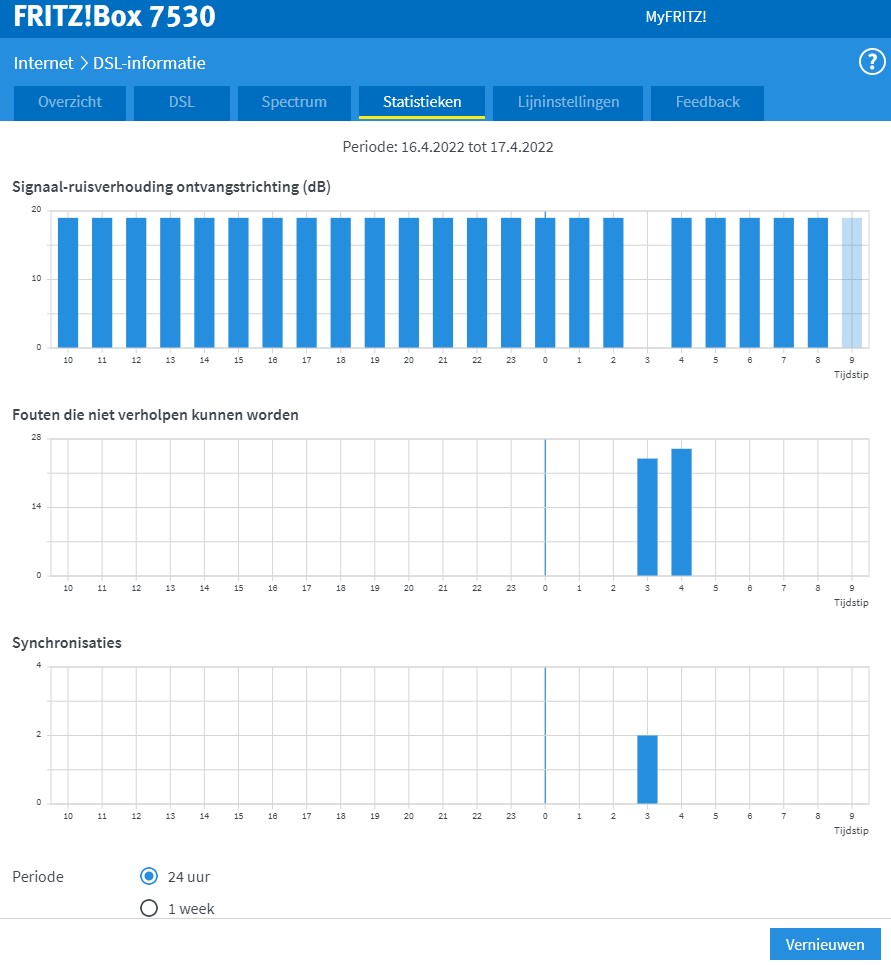
Task: Click the SNR bar at hour 23
Action: pyautogui.click(x=511, y=282)
